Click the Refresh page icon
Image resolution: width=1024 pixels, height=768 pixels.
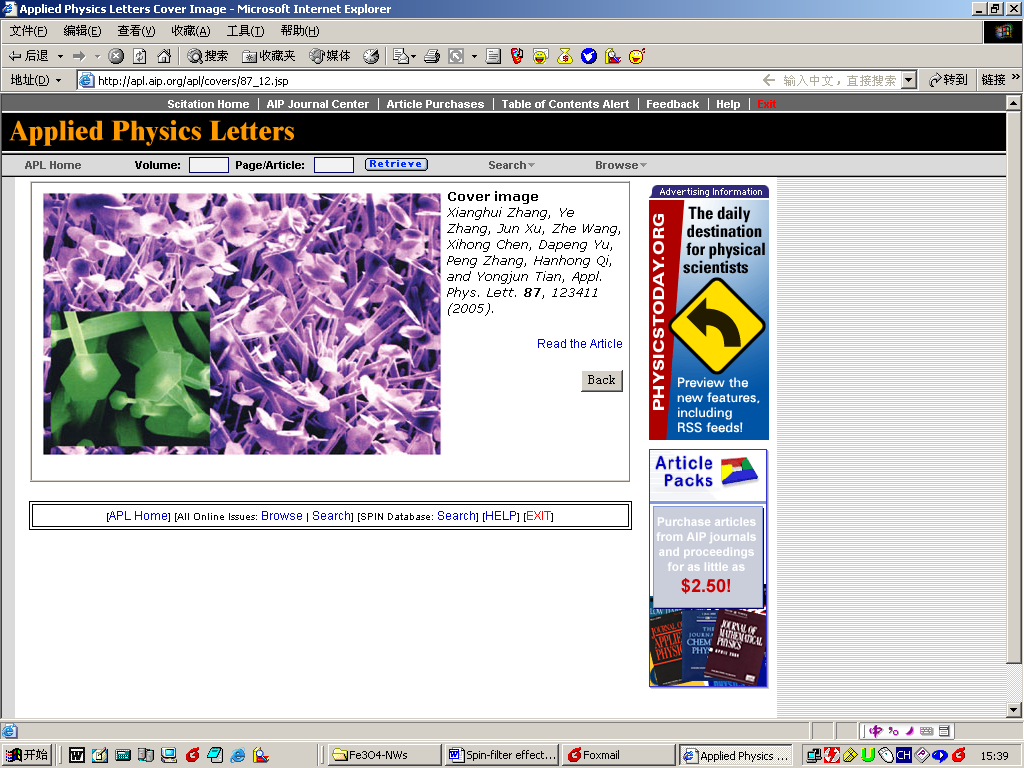click(x=140, y=56)
